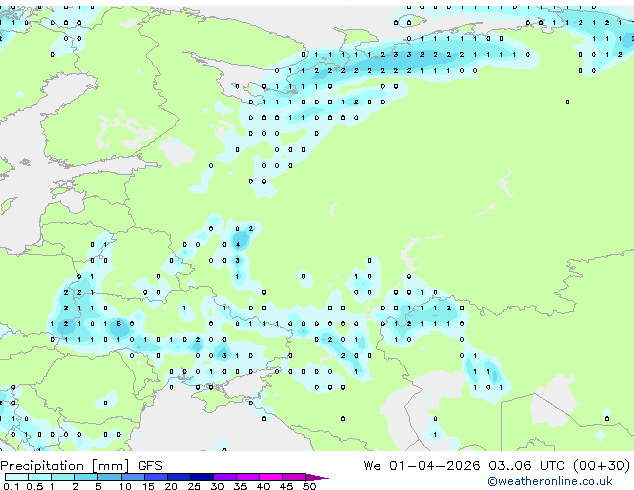
Task: Click the "35" legend label
Action: [240, 486]
